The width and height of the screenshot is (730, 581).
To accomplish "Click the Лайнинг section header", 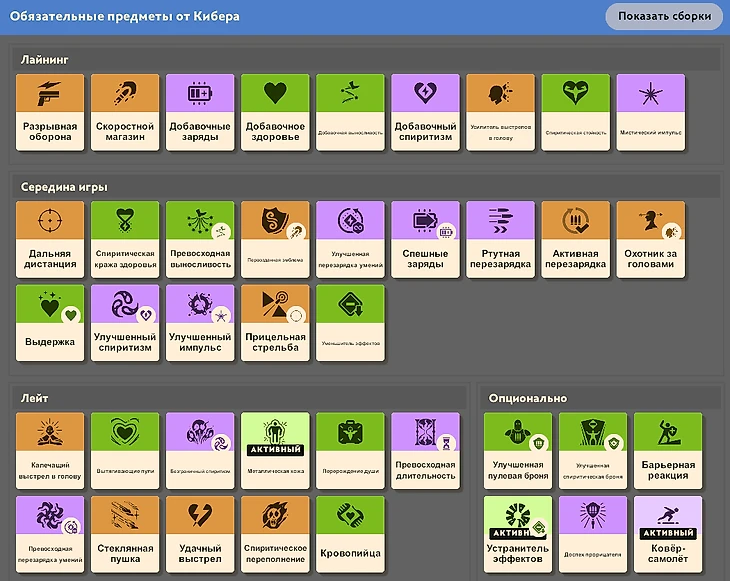I will click(45, 60).
